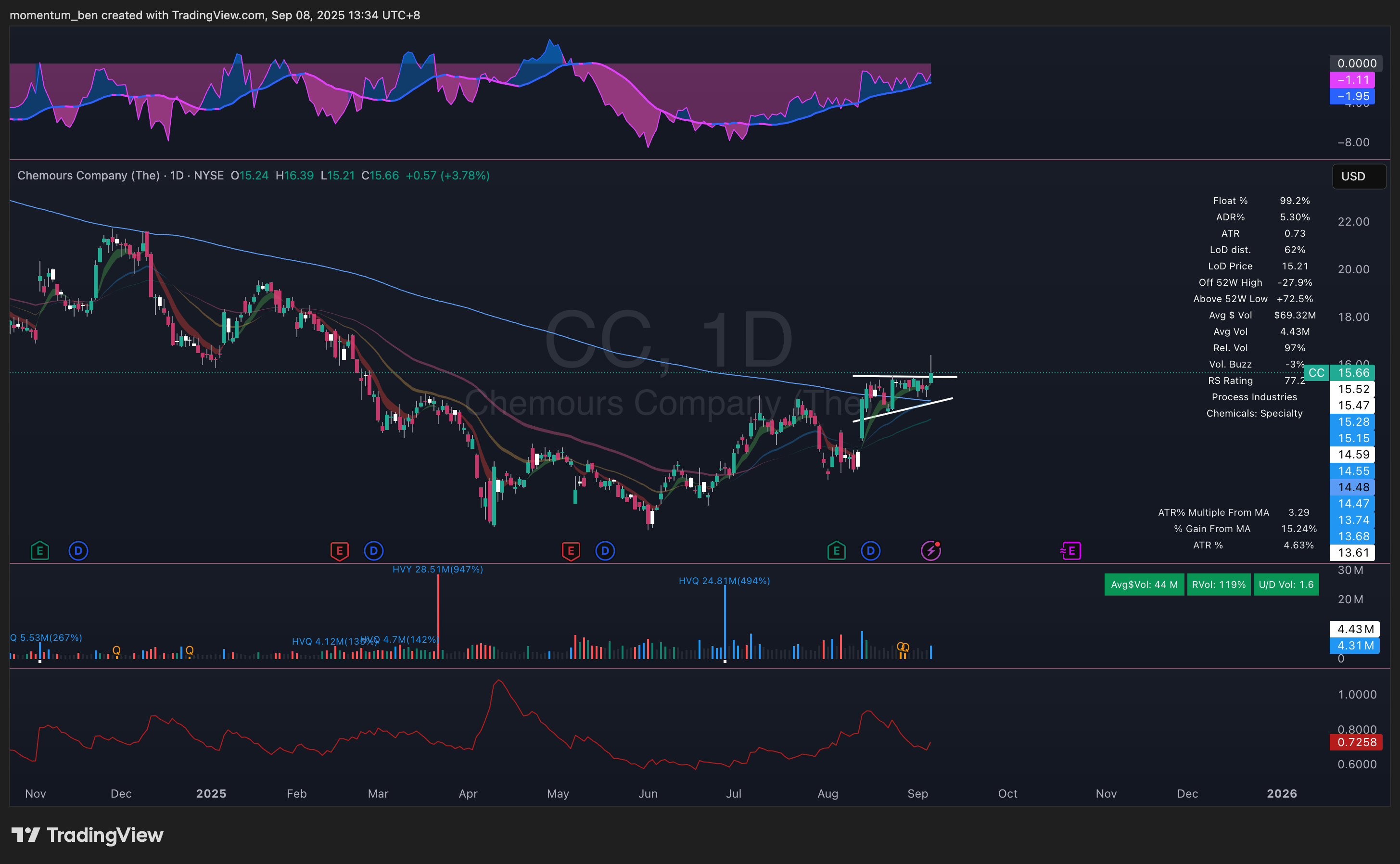Viewport: 1400px width, 864px height.
Task: Open the USD currency selector
Action: pos(1359,177)
